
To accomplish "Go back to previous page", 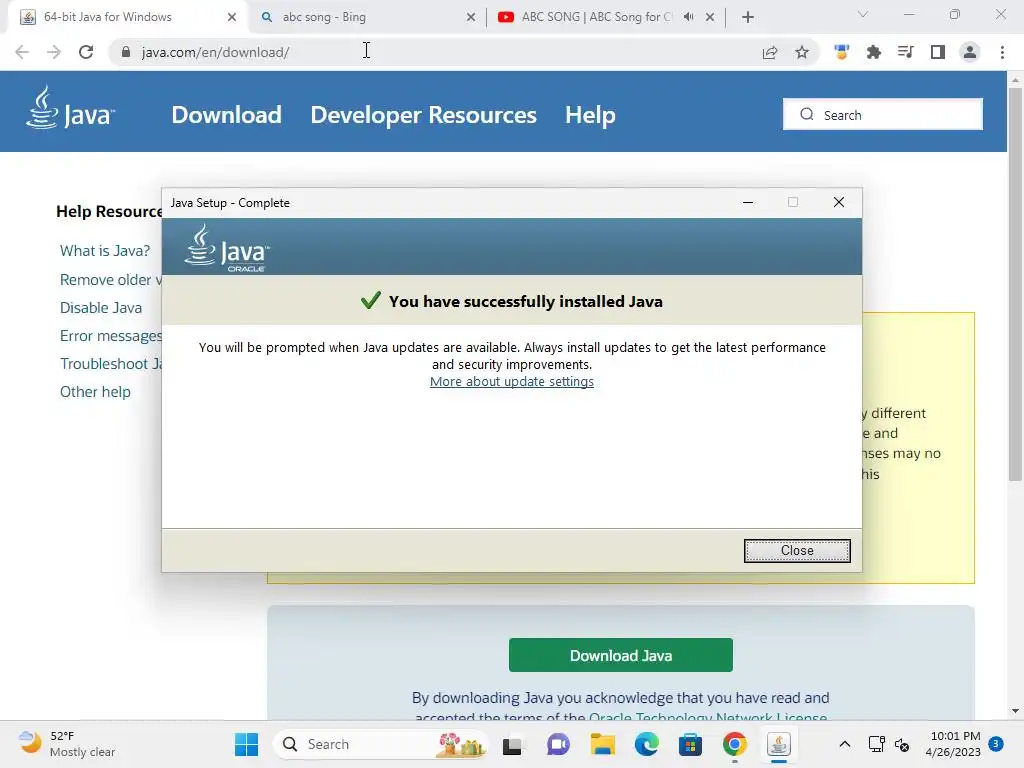I will click(22, 52).
